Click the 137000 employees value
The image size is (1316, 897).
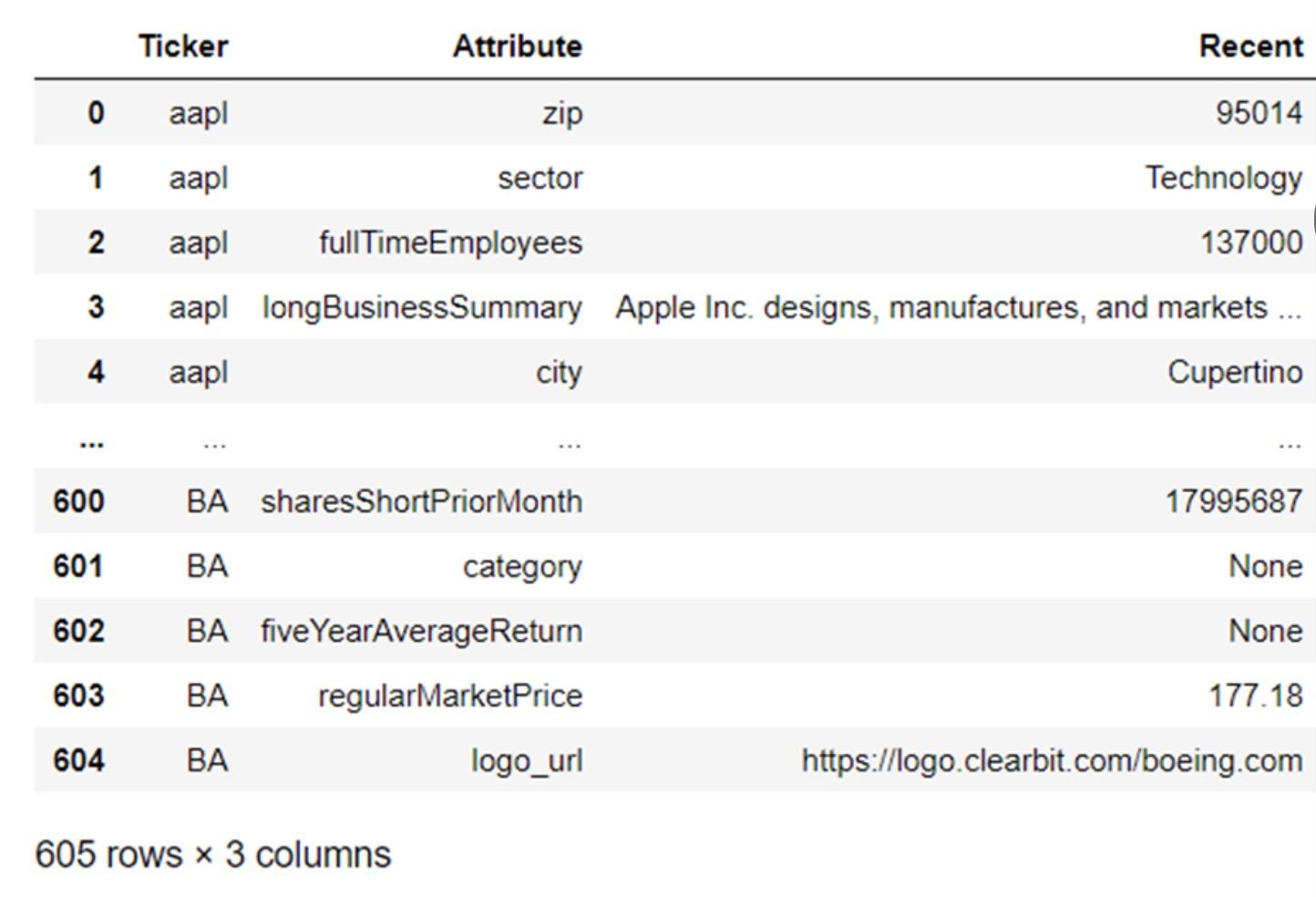[x=1251, y=242]
